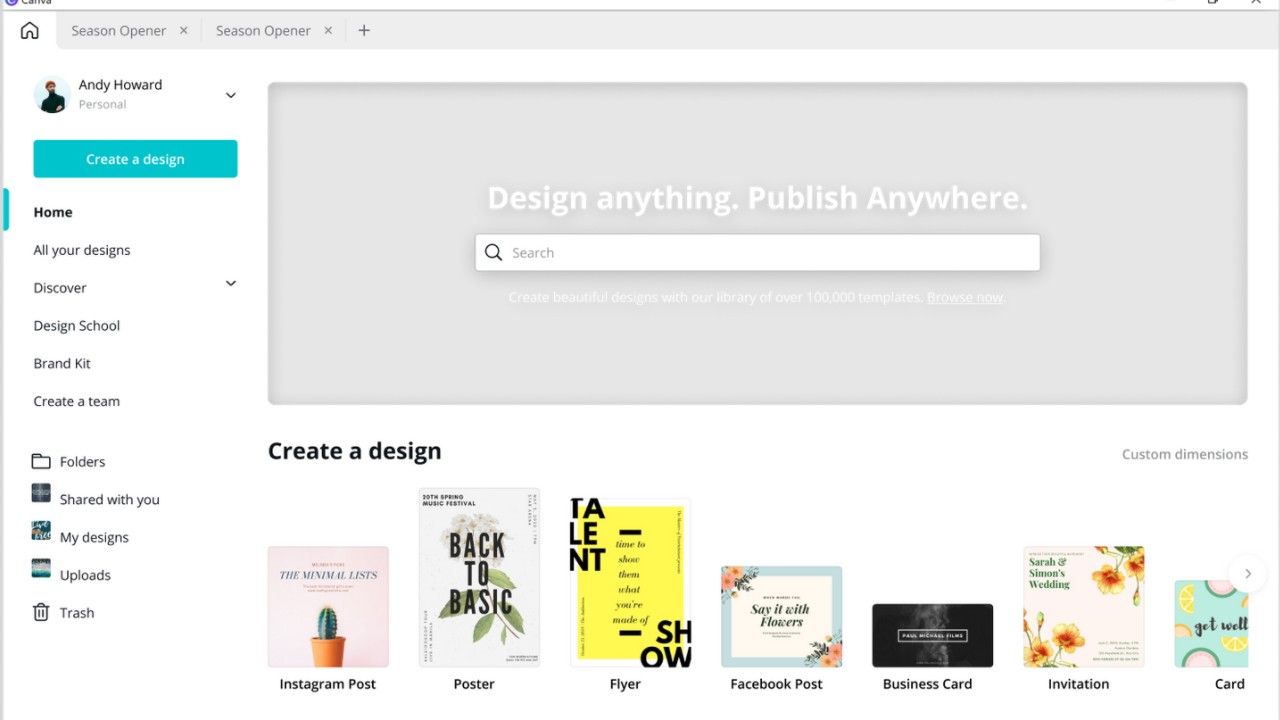
Task: Click the Business Card label
Action: coord(927,685)
